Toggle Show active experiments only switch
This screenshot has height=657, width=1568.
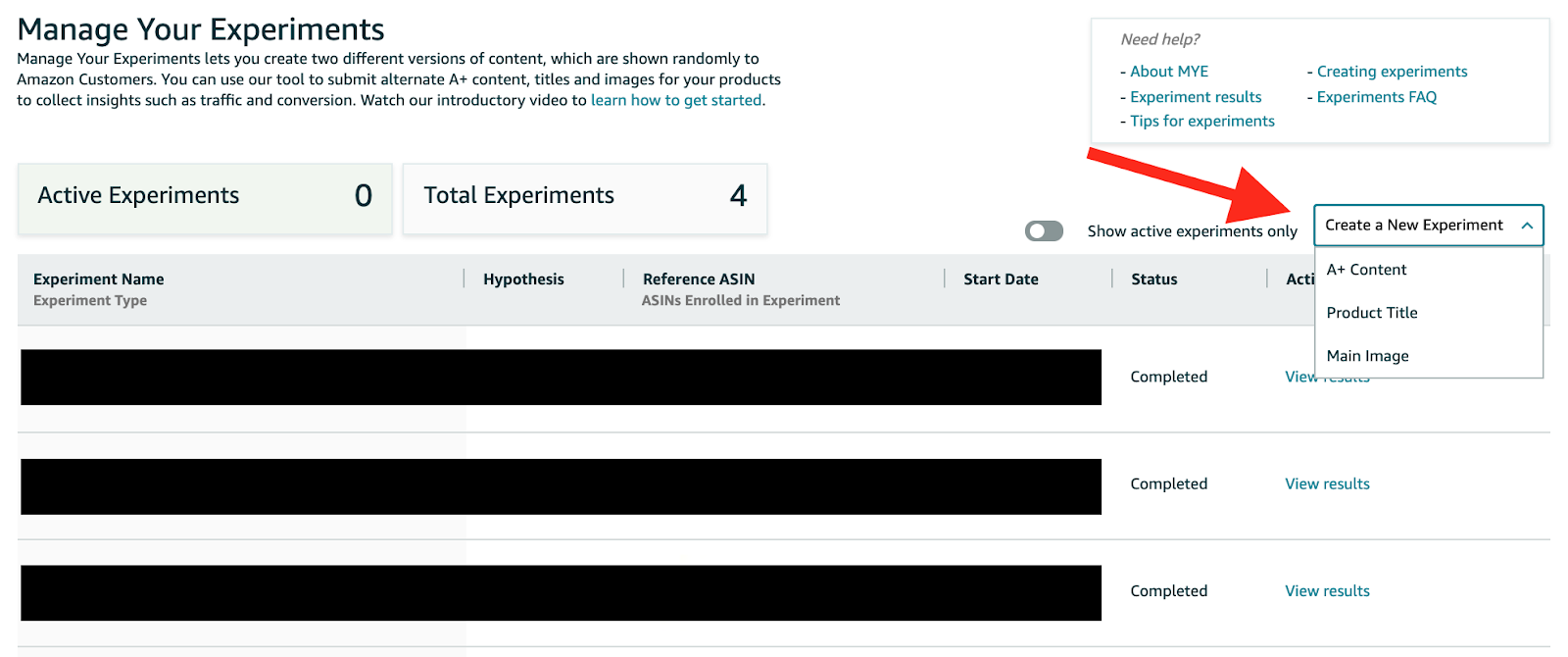point(1044,231)
